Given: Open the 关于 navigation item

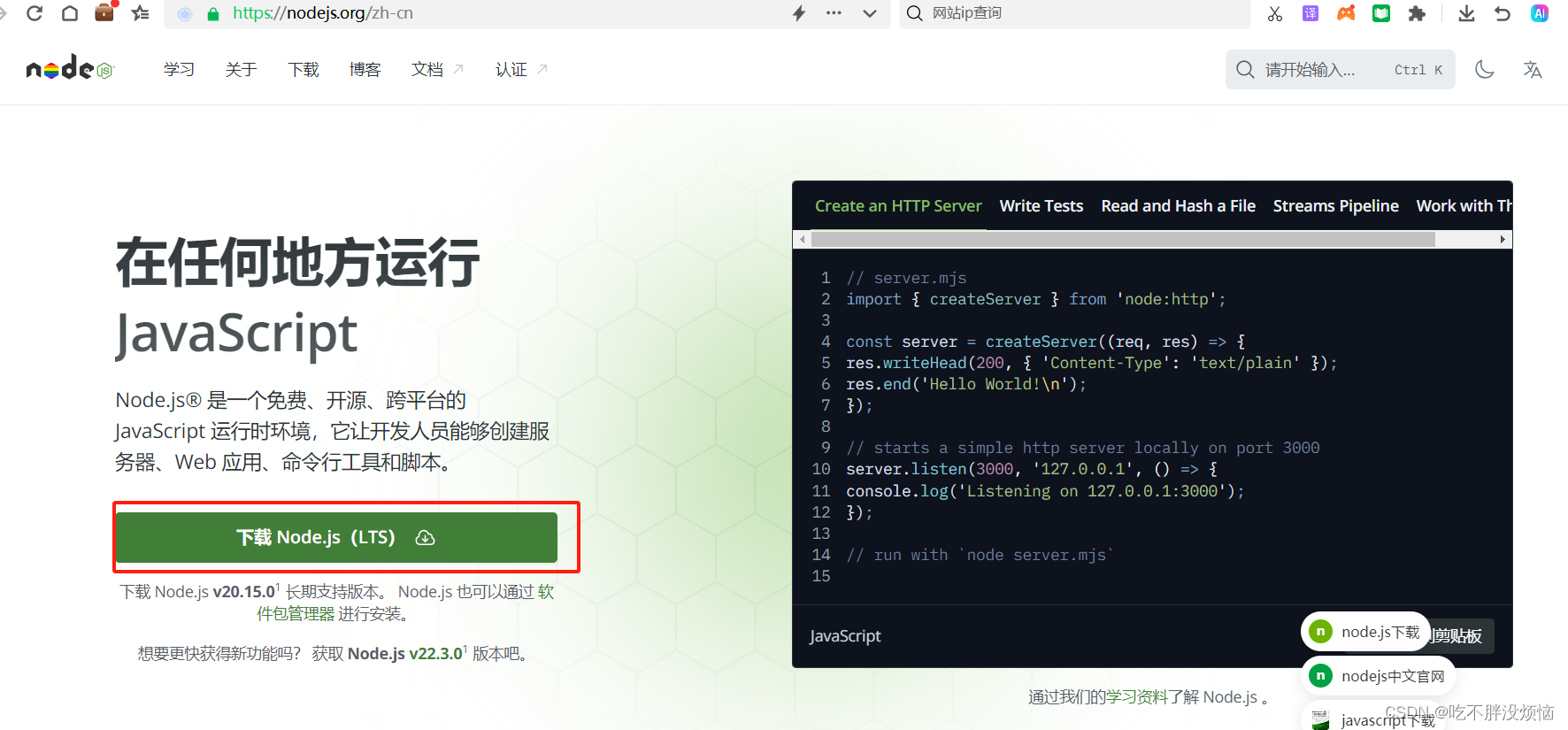Looking at the screenshot, I should tap(241, 69).
